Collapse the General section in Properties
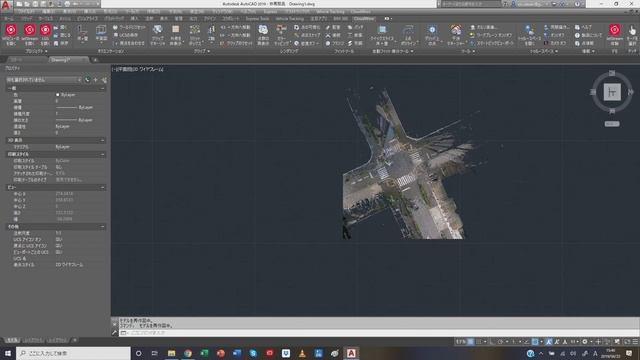 point(102,88)
